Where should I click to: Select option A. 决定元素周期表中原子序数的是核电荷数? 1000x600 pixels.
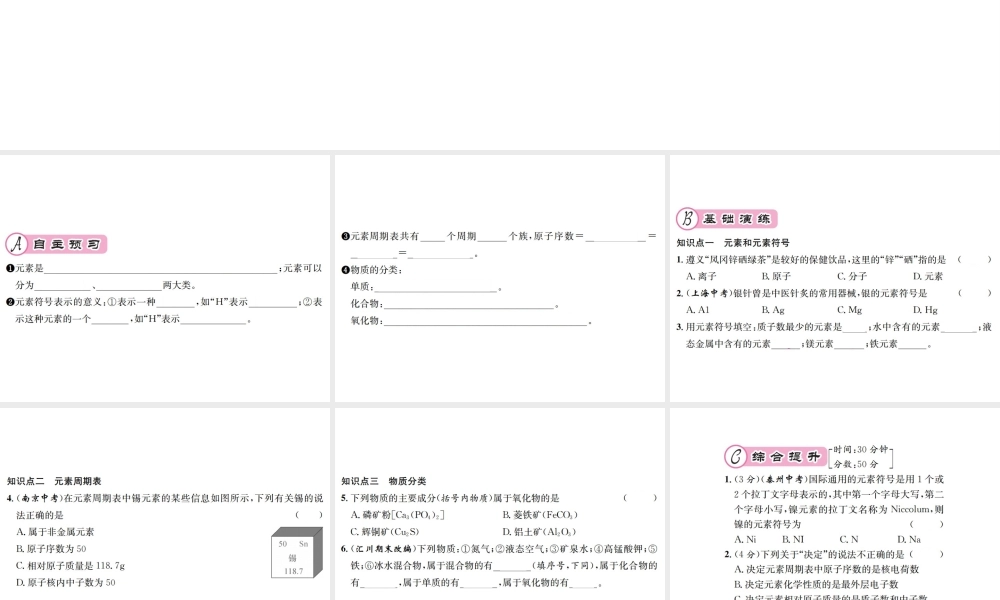pos(827,569)
